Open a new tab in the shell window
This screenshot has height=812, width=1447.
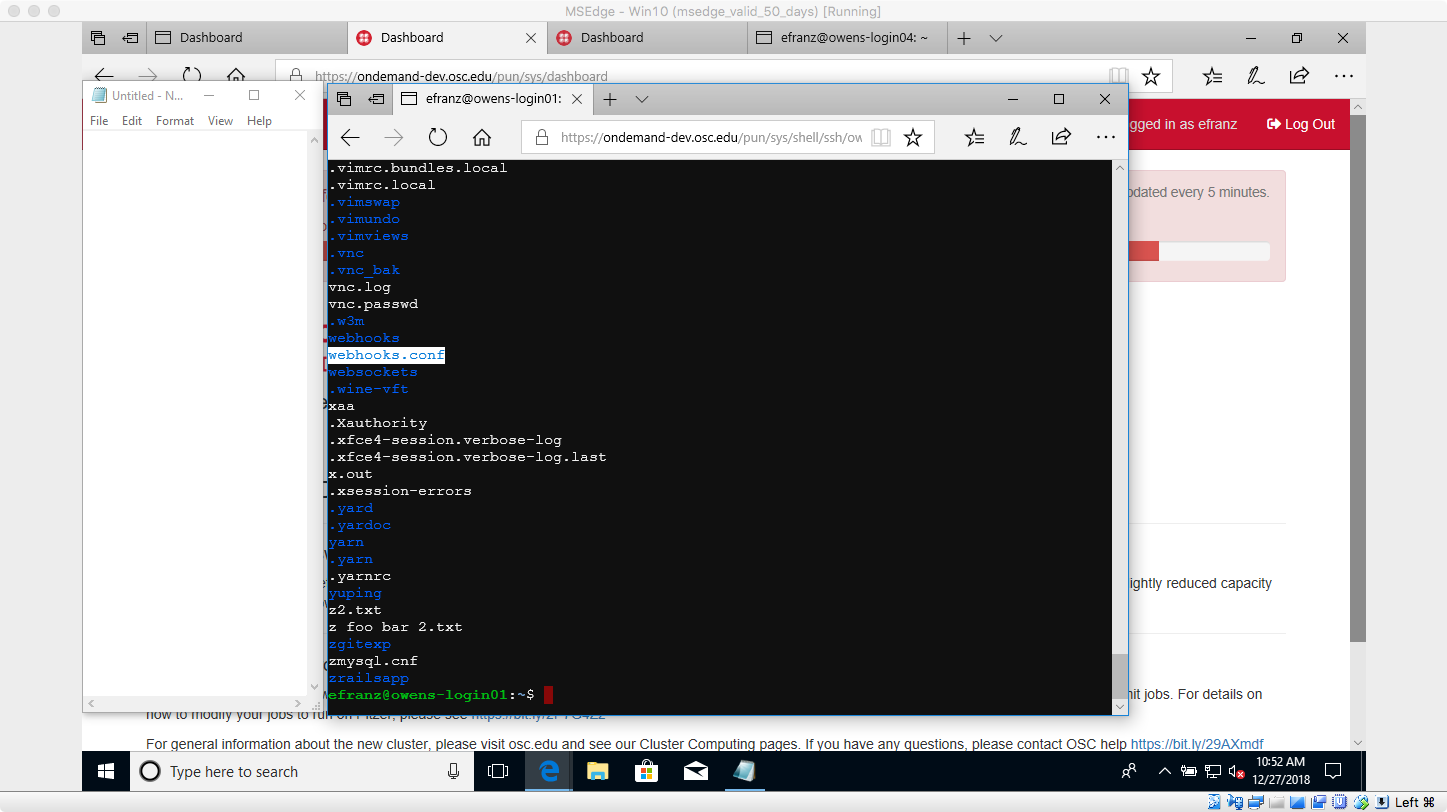[610, 99]
